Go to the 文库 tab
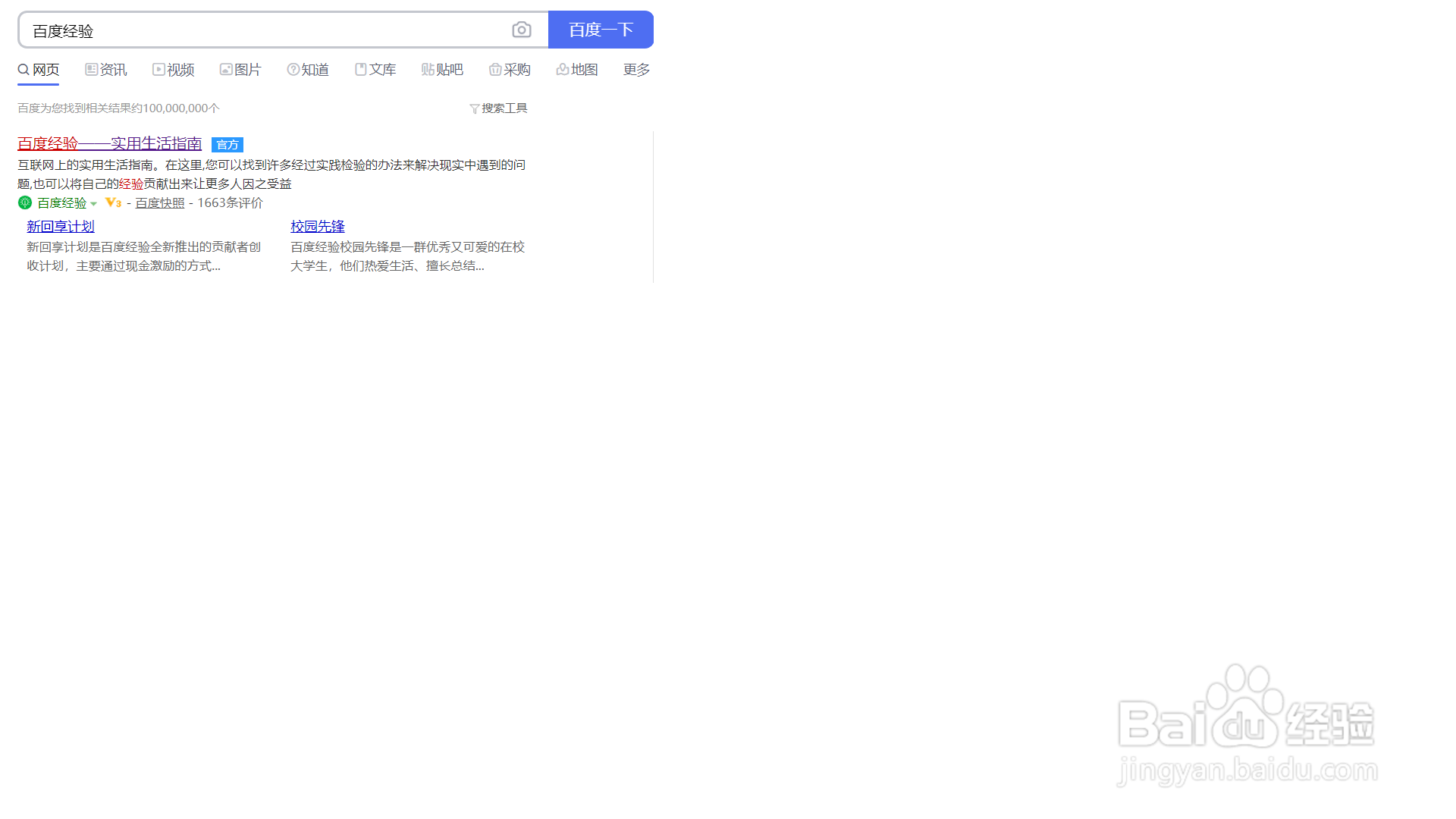Image resolution: width=1456 pixels, height=819 pixels. click(375, 70)
